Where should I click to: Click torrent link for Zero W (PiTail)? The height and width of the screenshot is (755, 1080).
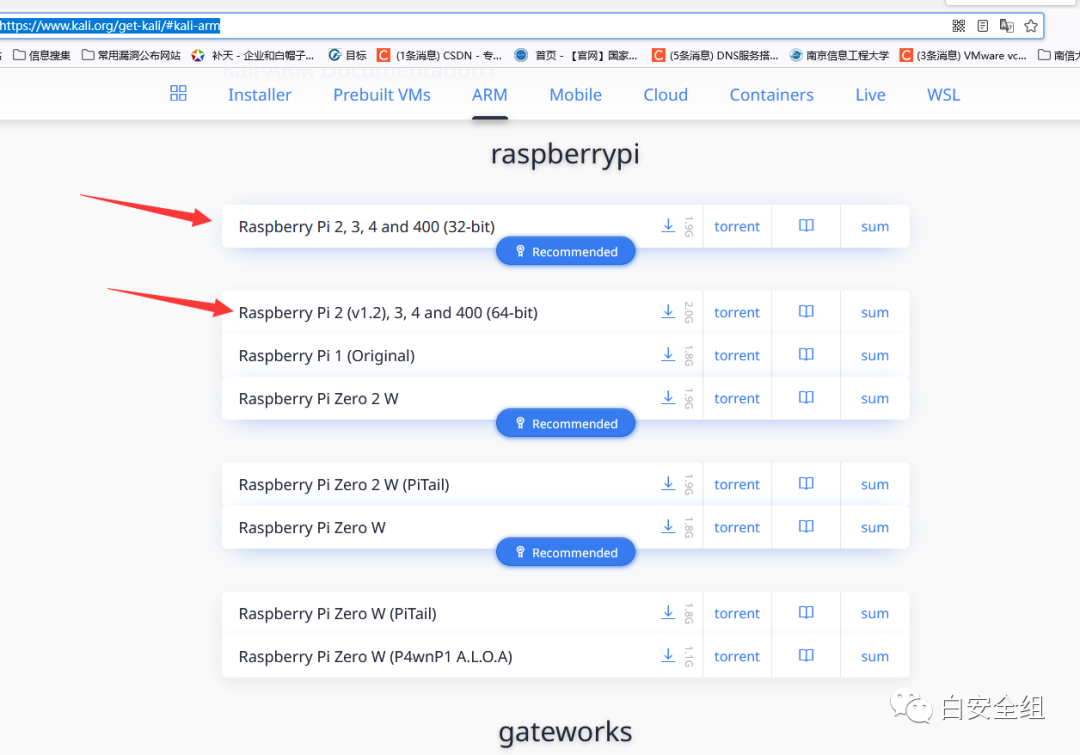(x=736, y=614)
